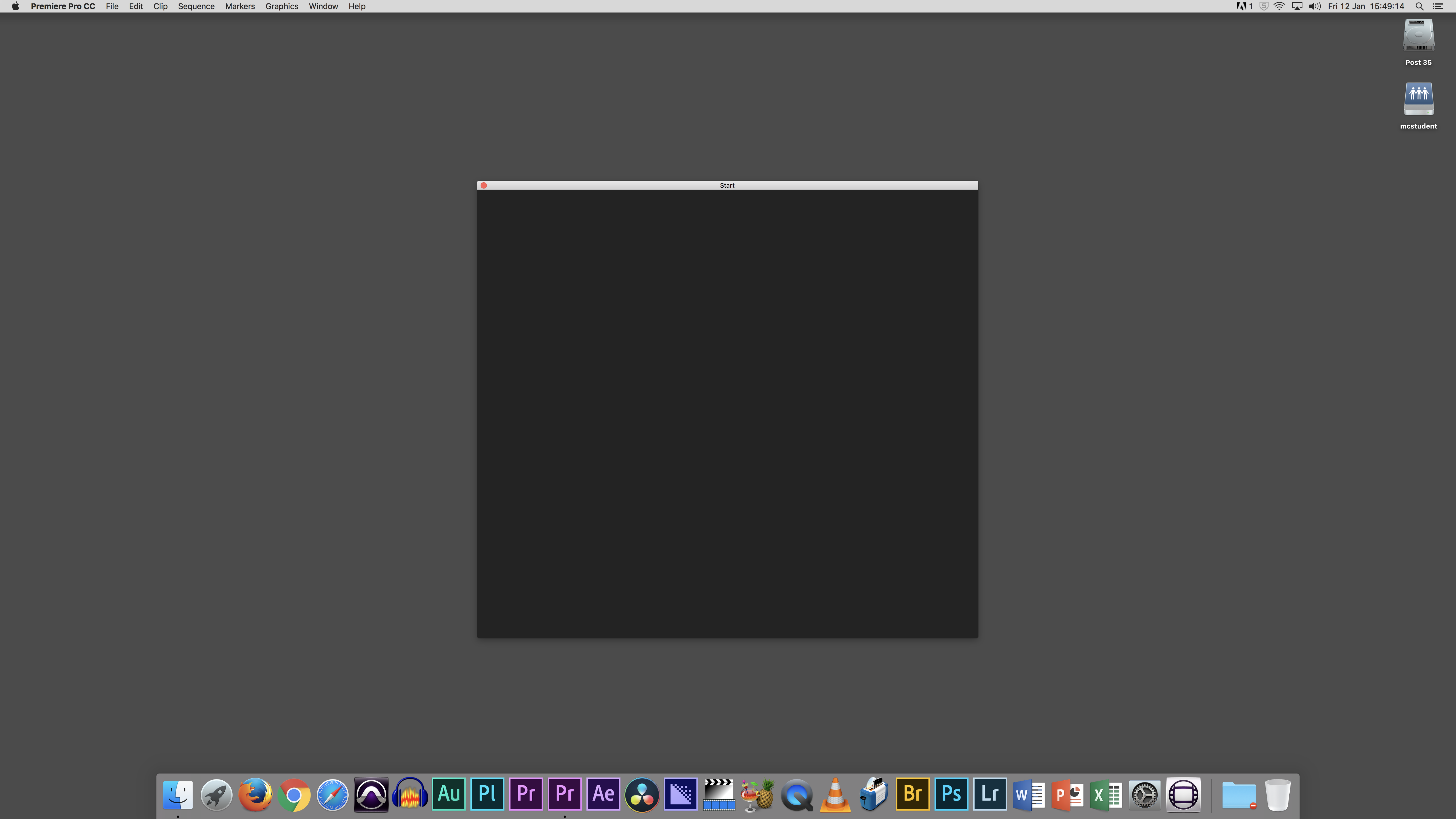Open the Sequence menu
This screenshot has width=1456, height=819.
tap(196, 6)
